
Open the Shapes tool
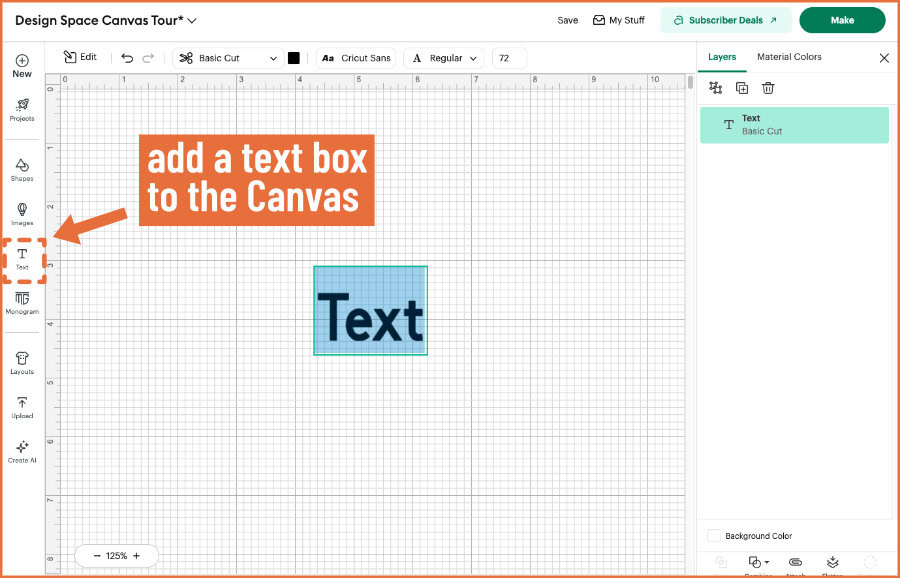click(x=22, y=170)
